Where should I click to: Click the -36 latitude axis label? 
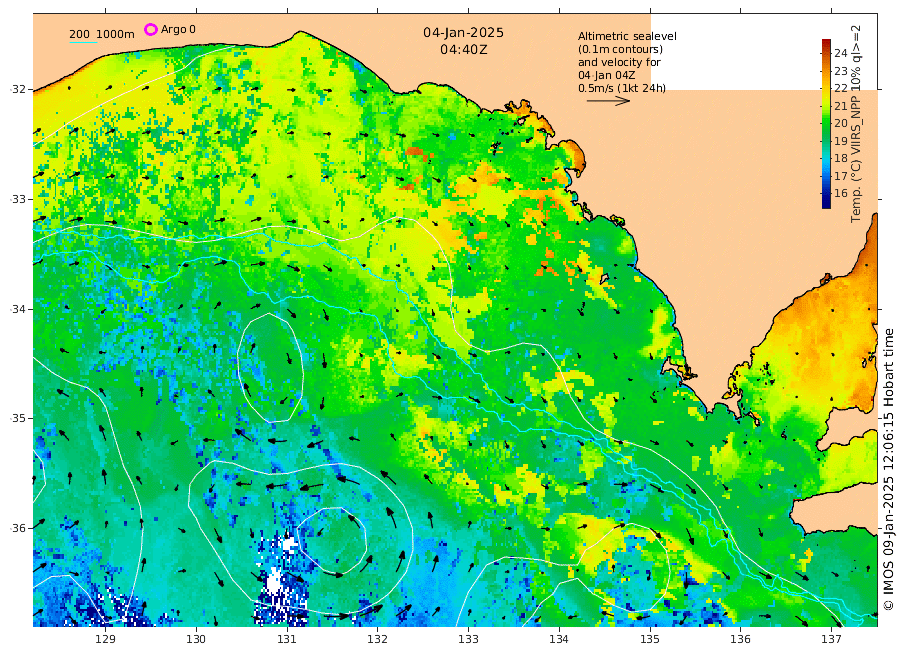18,528
